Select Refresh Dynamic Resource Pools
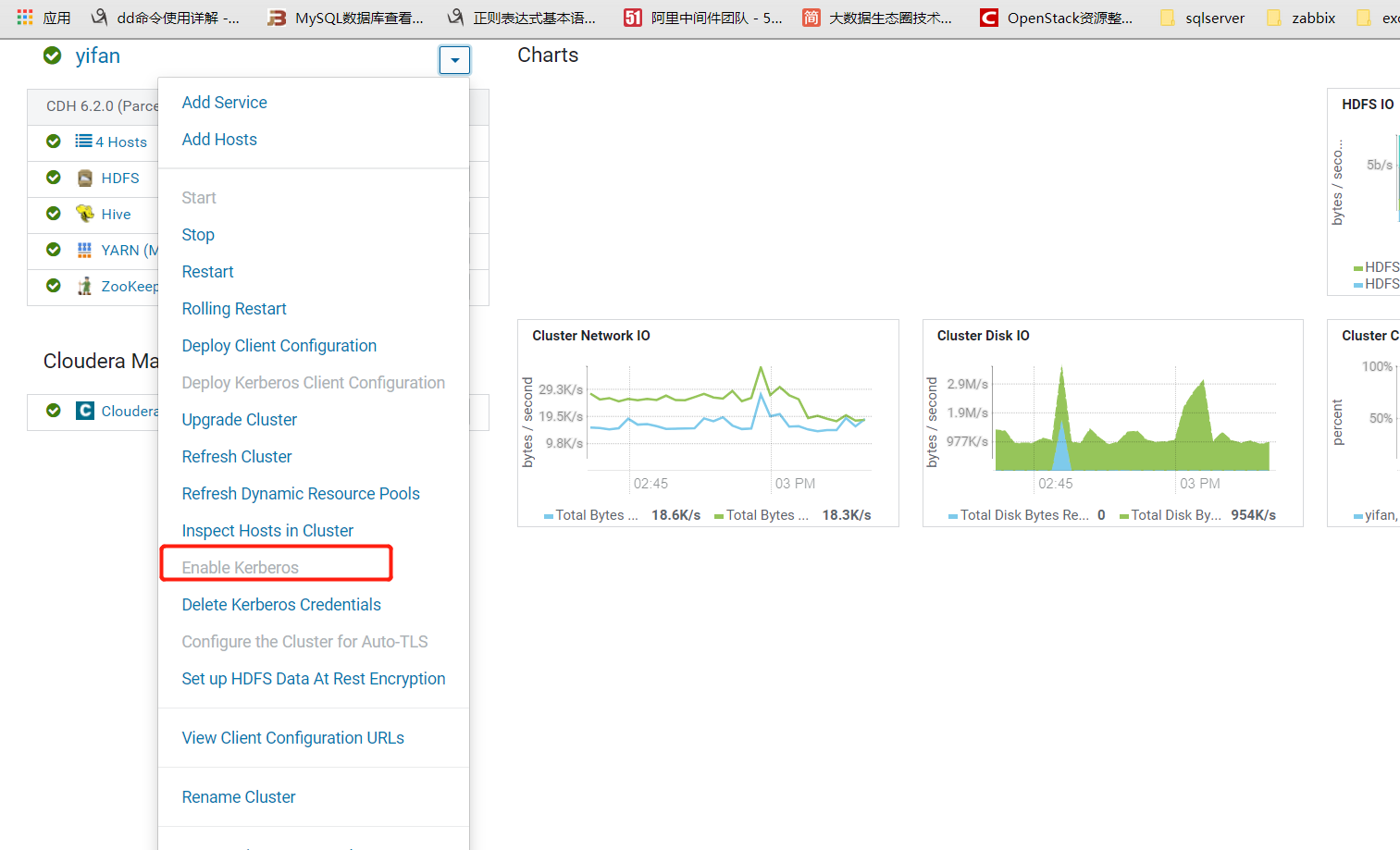Image resolution: width=1400 pixels, height=850 pixels. pyautogui.click(x=301, y=494)
